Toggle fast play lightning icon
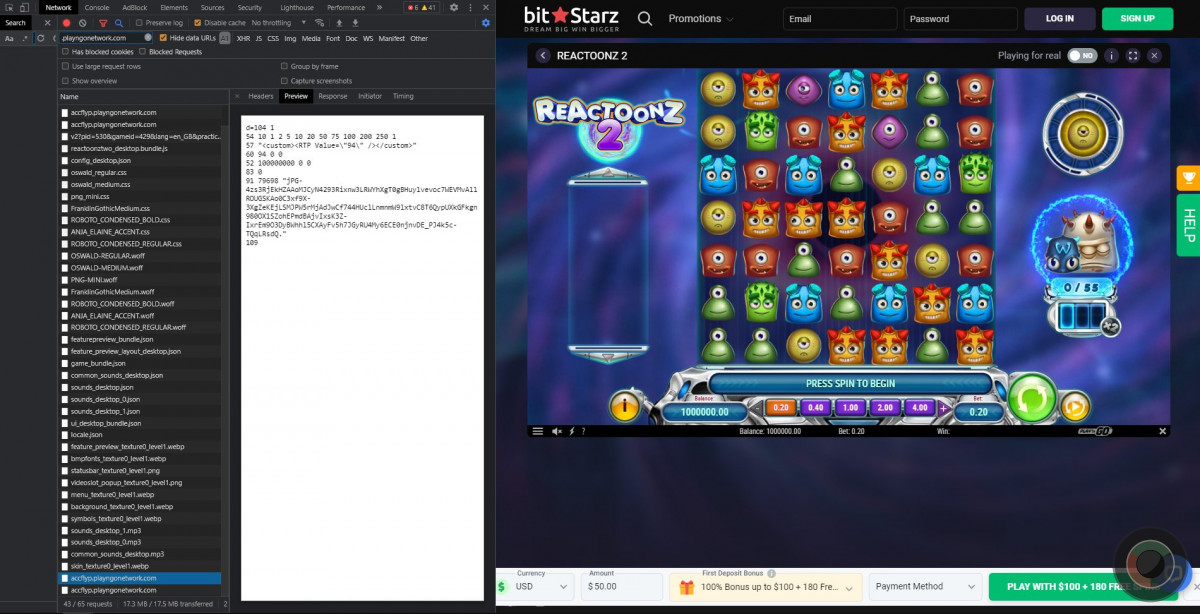The height and width of the screenshot is (614, 1200). (x=572, y=431)
